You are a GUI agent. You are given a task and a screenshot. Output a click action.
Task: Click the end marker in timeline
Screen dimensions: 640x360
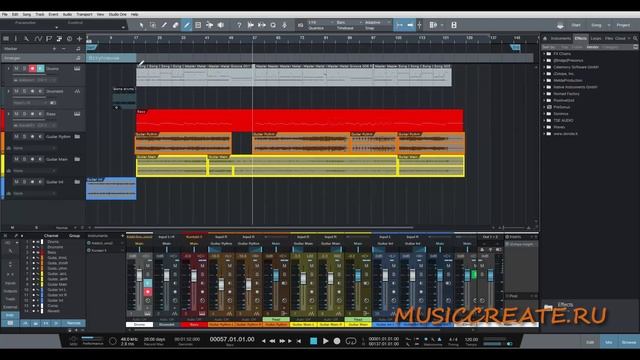tap(516, 48)
